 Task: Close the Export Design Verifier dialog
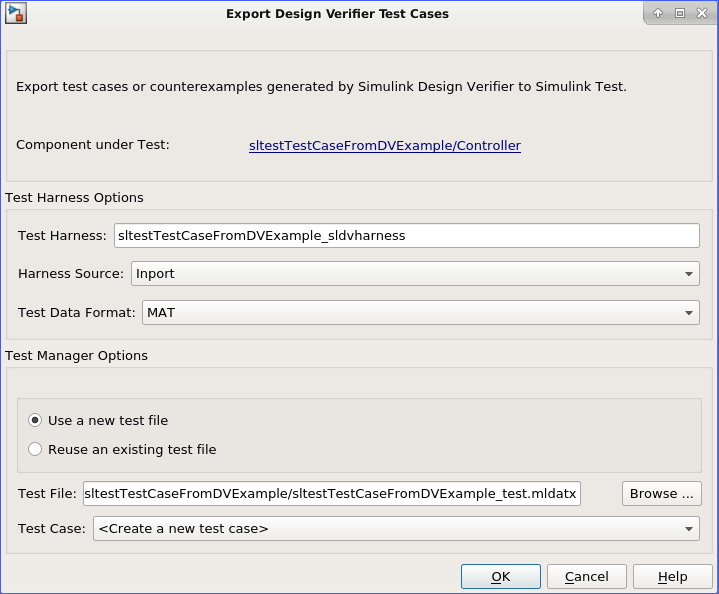tap(701, 13)
